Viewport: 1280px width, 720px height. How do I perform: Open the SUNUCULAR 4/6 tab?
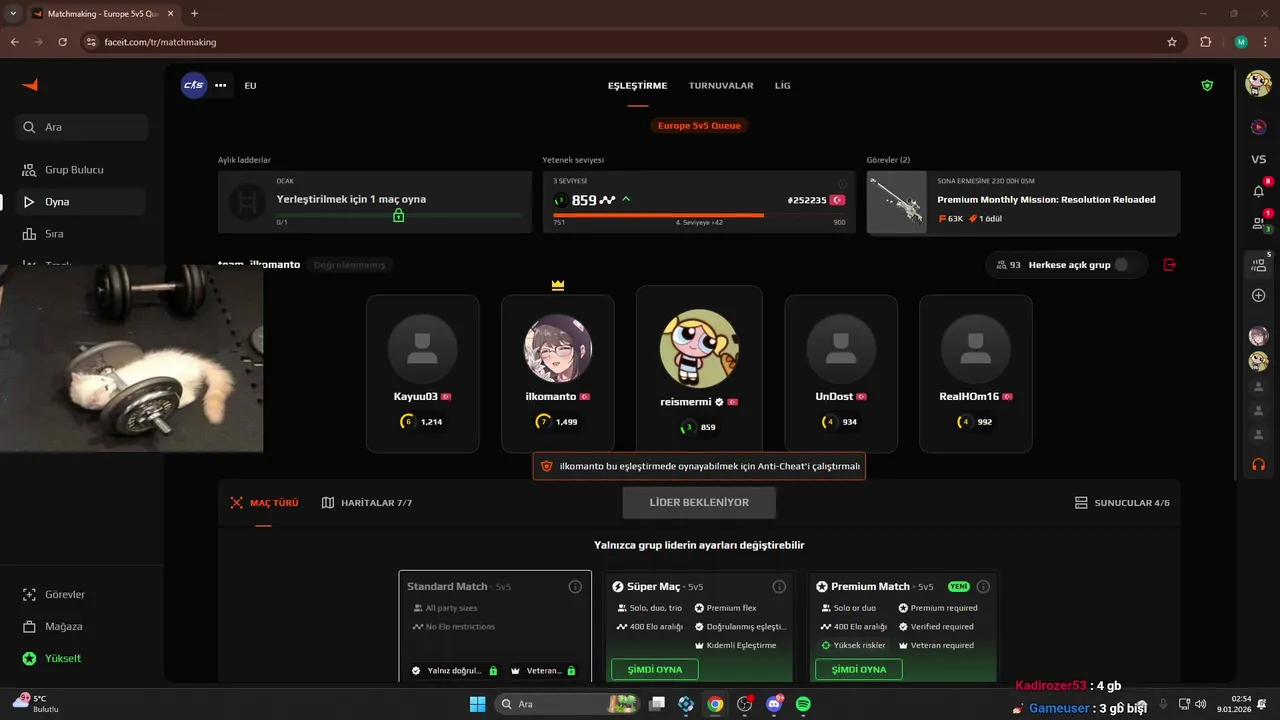tap(1122, 503)
